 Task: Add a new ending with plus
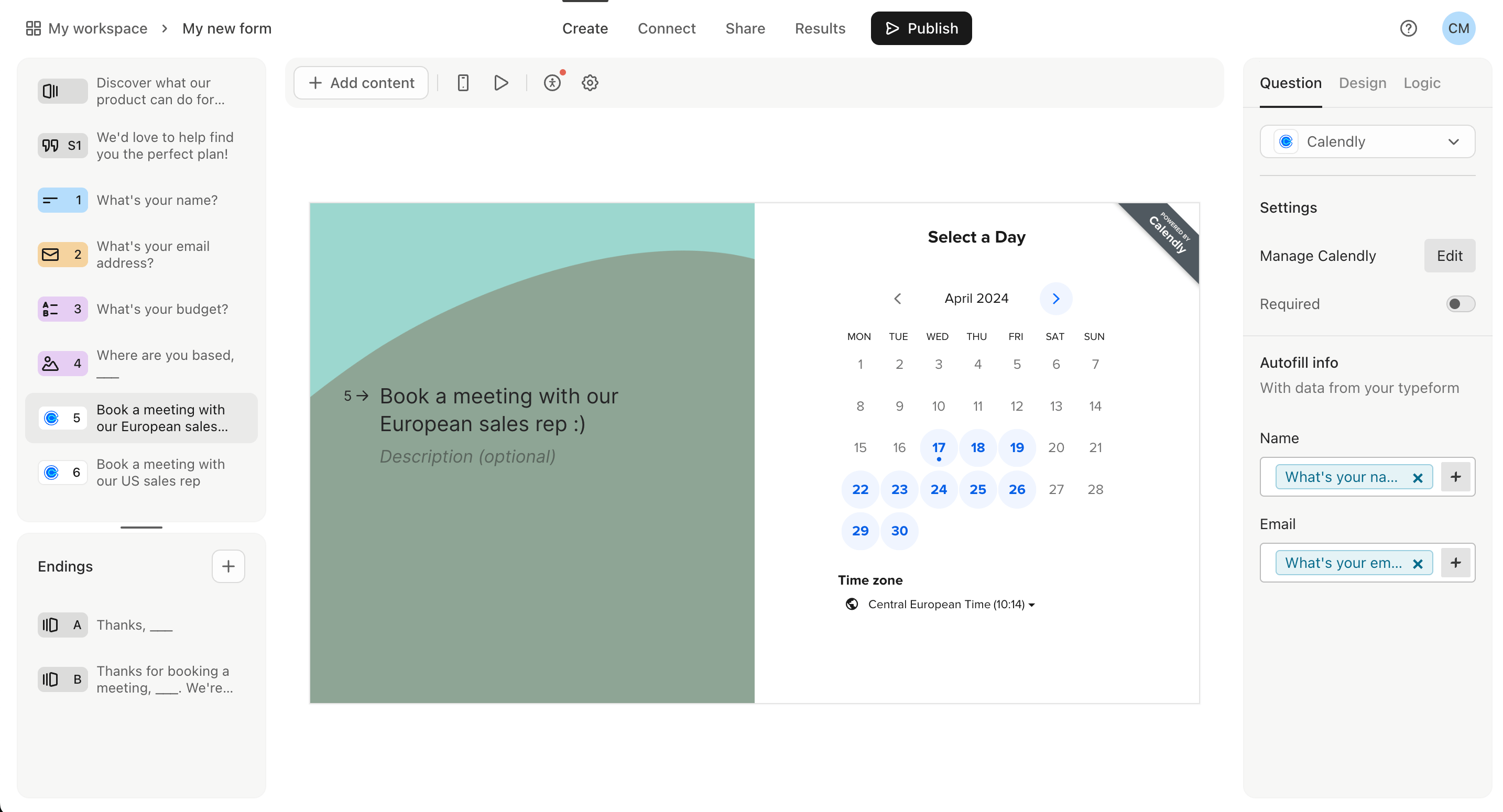point(228,566)
